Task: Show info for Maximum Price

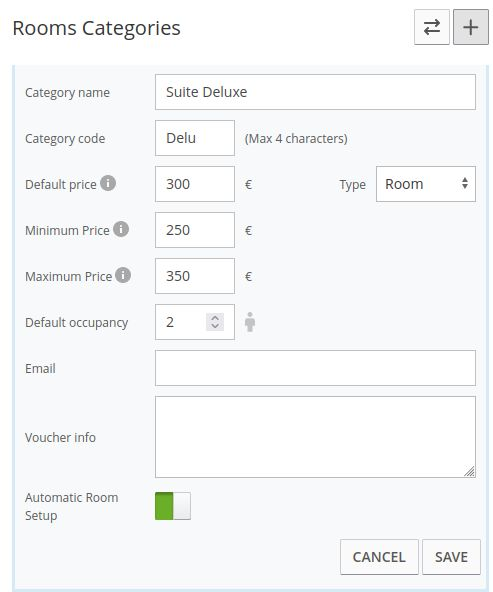Action: tap(123, 275)
